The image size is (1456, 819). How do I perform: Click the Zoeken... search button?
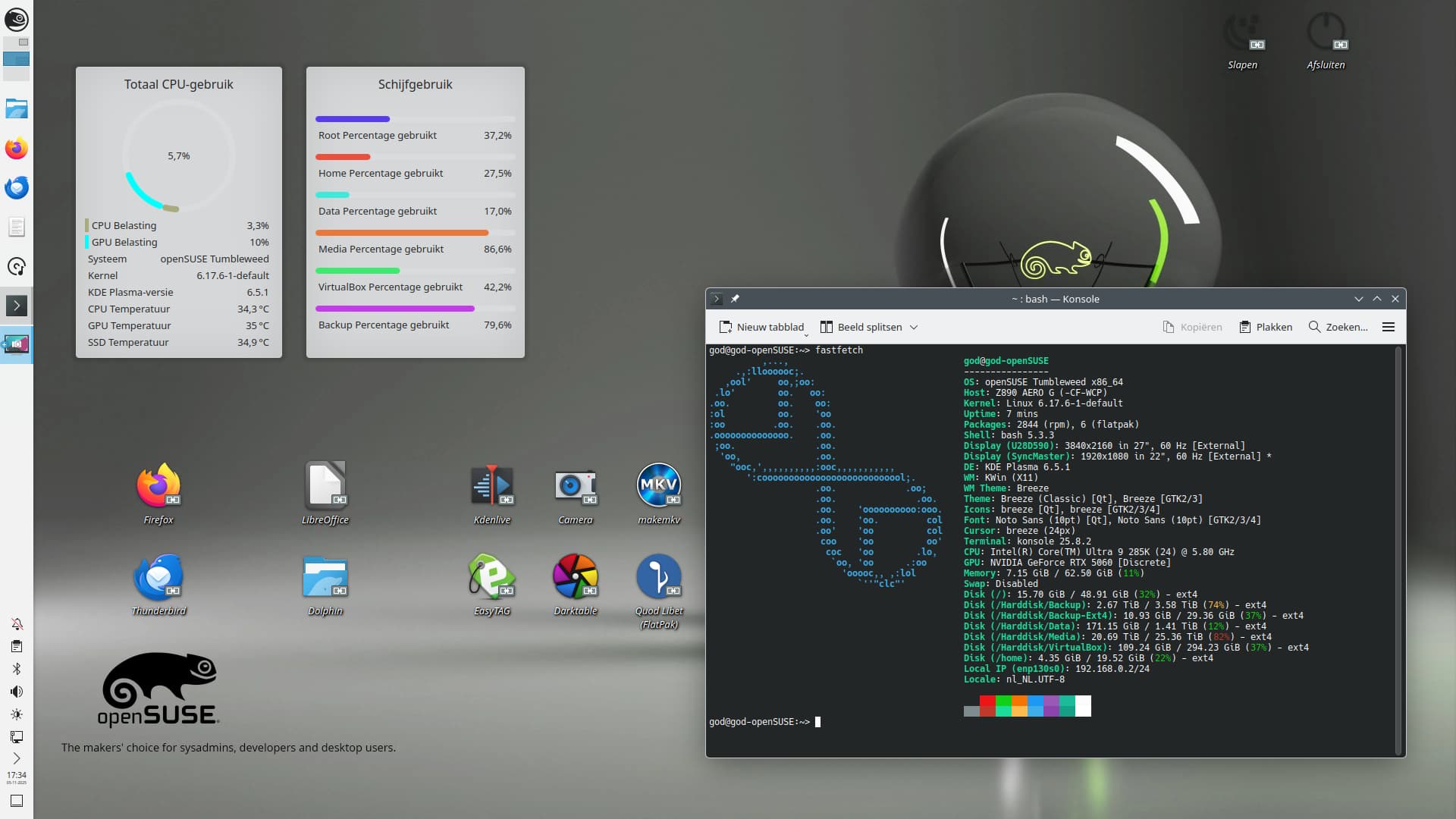[x=1338, y=327]
